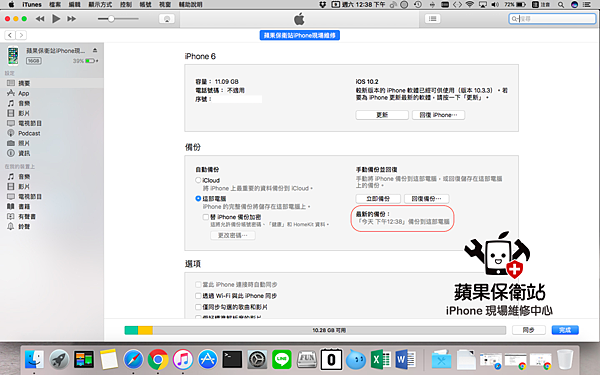Open the Up Next list button
Screen dimensions: 600x375
[x=432, y=18]
